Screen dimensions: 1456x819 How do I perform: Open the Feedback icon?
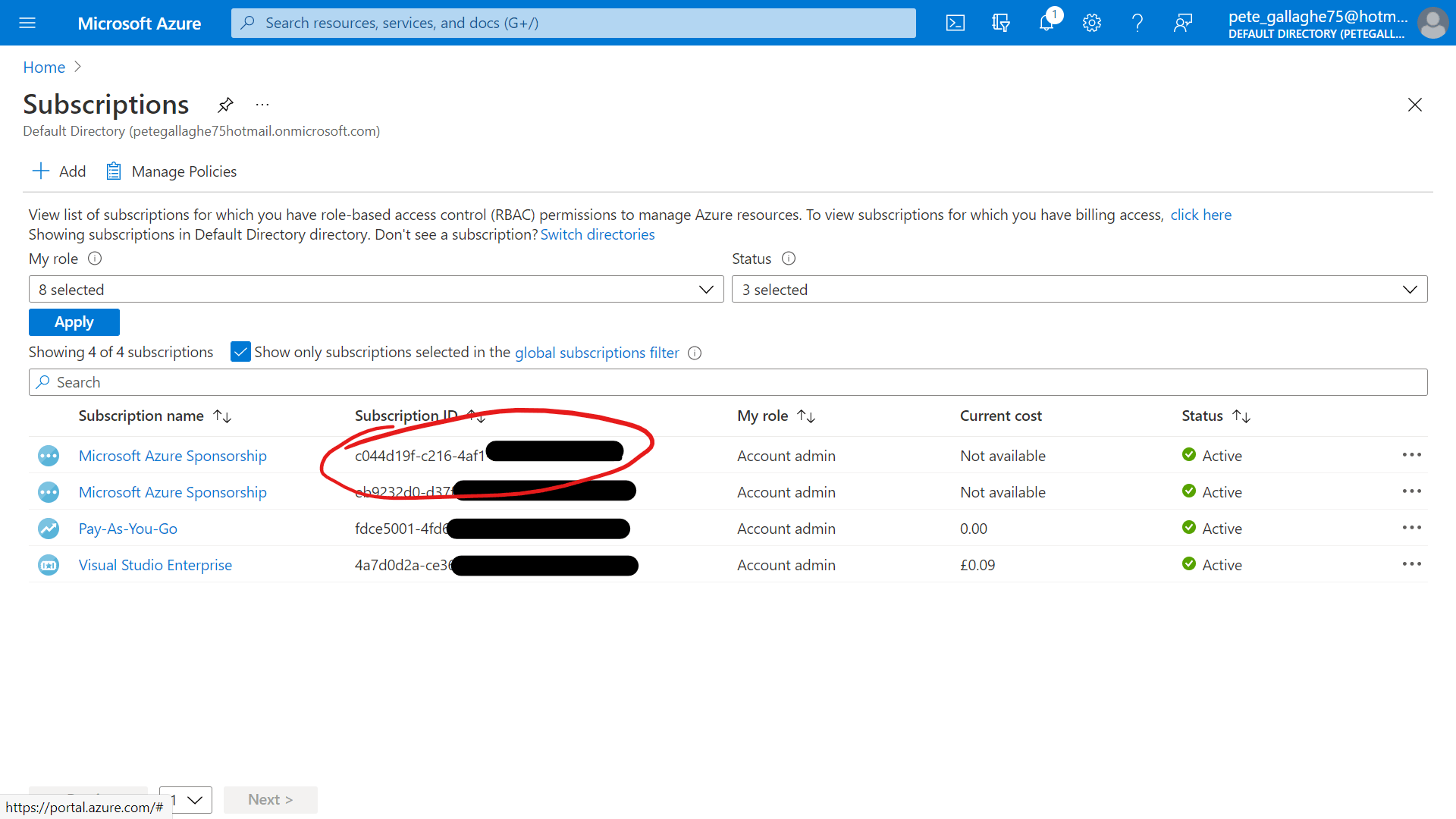(1183, 23)
